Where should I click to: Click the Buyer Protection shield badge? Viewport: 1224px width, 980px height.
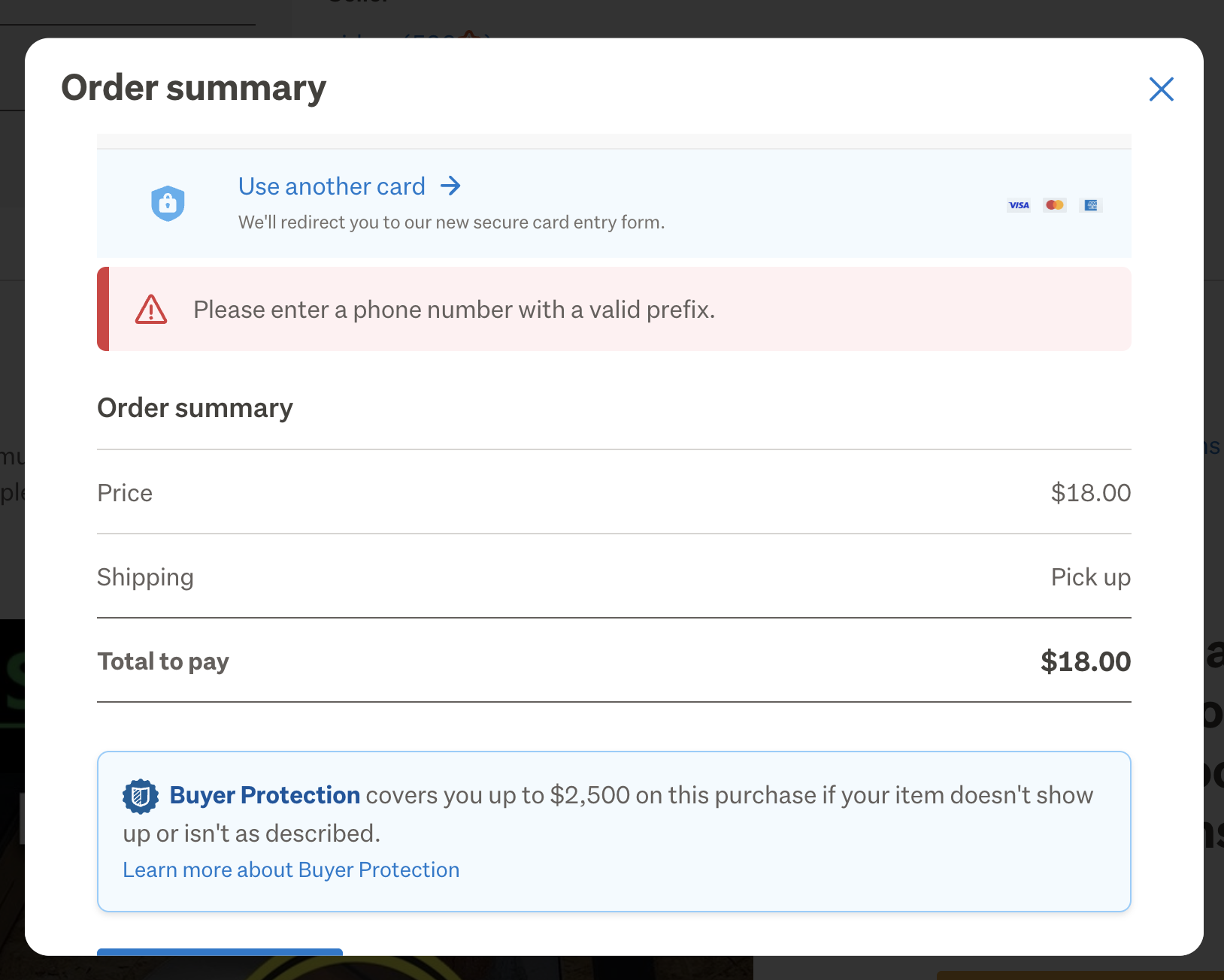tap(141, 796)
